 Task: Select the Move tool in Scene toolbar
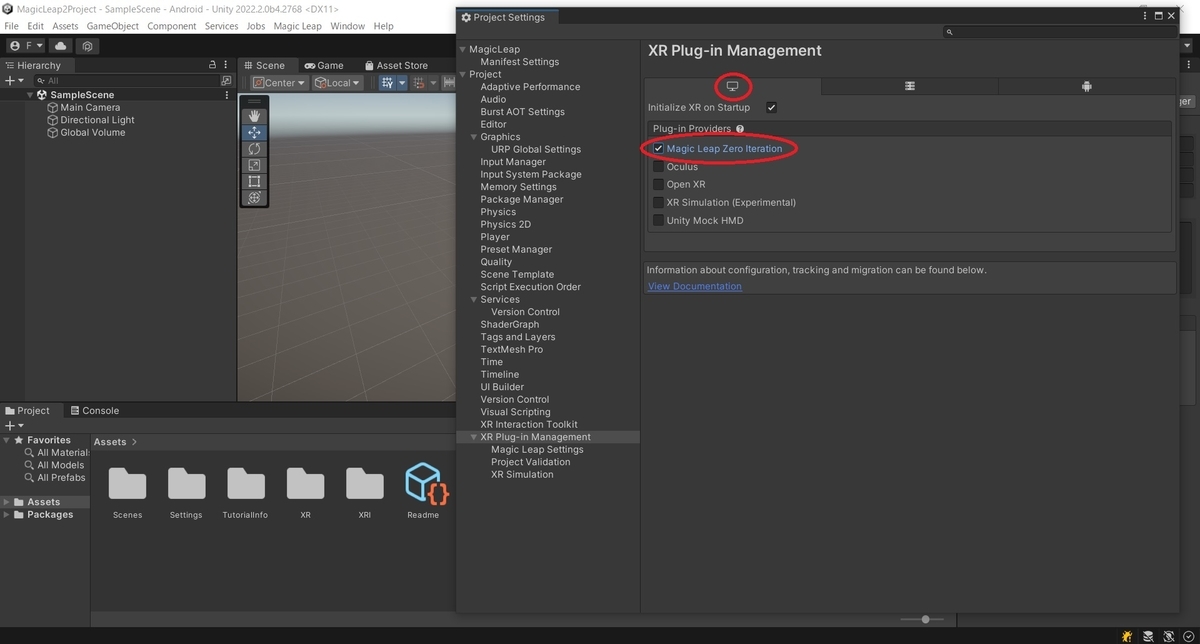pyautogui.click(x=254, y=132)
